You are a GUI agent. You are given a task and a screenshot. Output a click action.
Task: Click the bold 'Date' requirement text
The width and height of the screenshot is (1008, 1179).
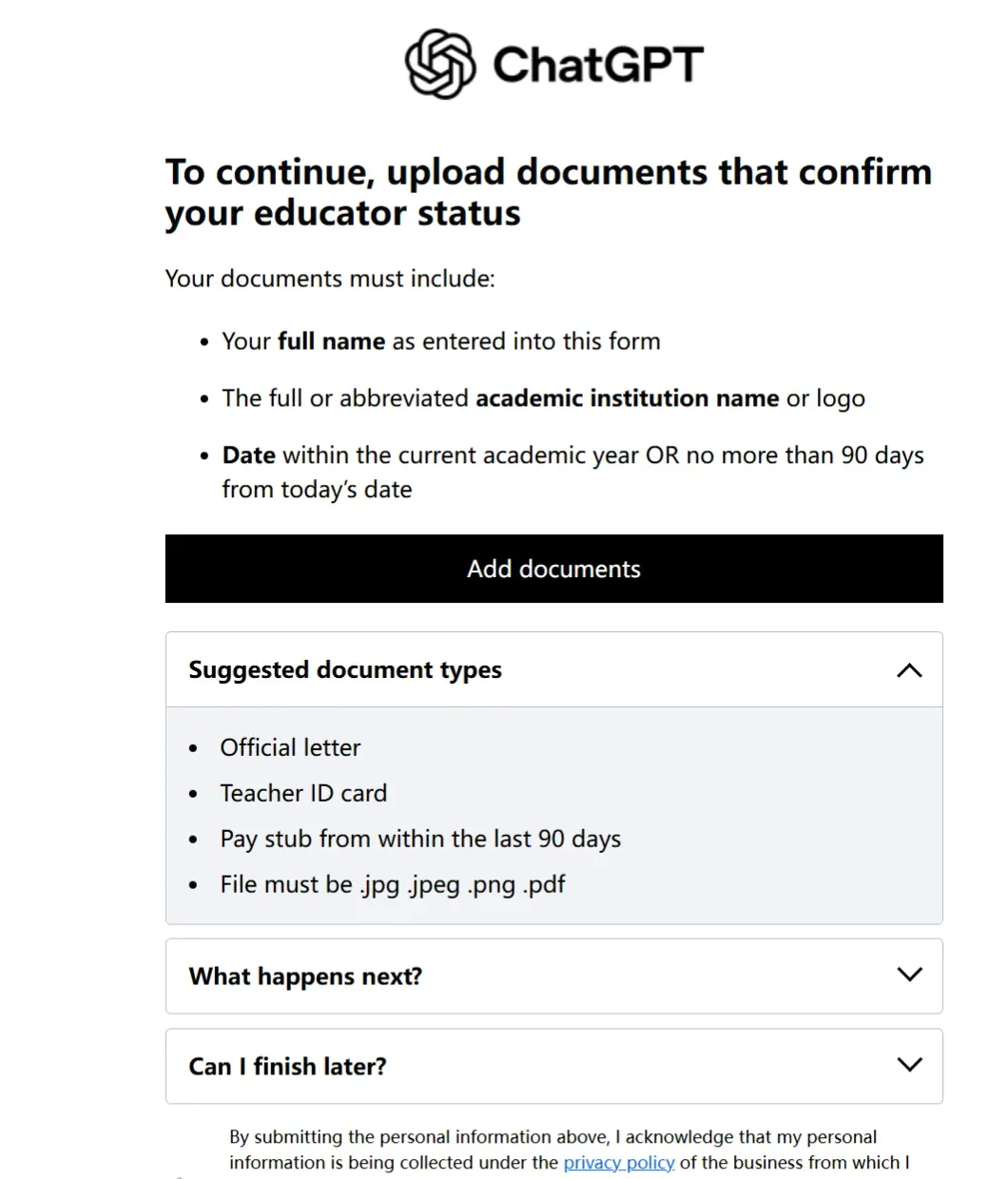pyautogui.click(x=249, y=455)
